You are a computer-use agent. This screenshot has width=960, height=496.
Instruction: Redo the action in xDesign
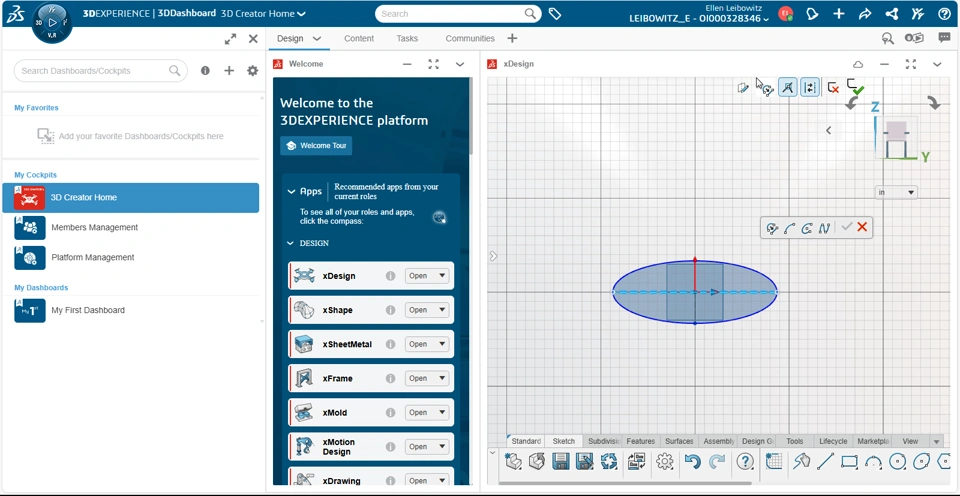coord(716,461)
